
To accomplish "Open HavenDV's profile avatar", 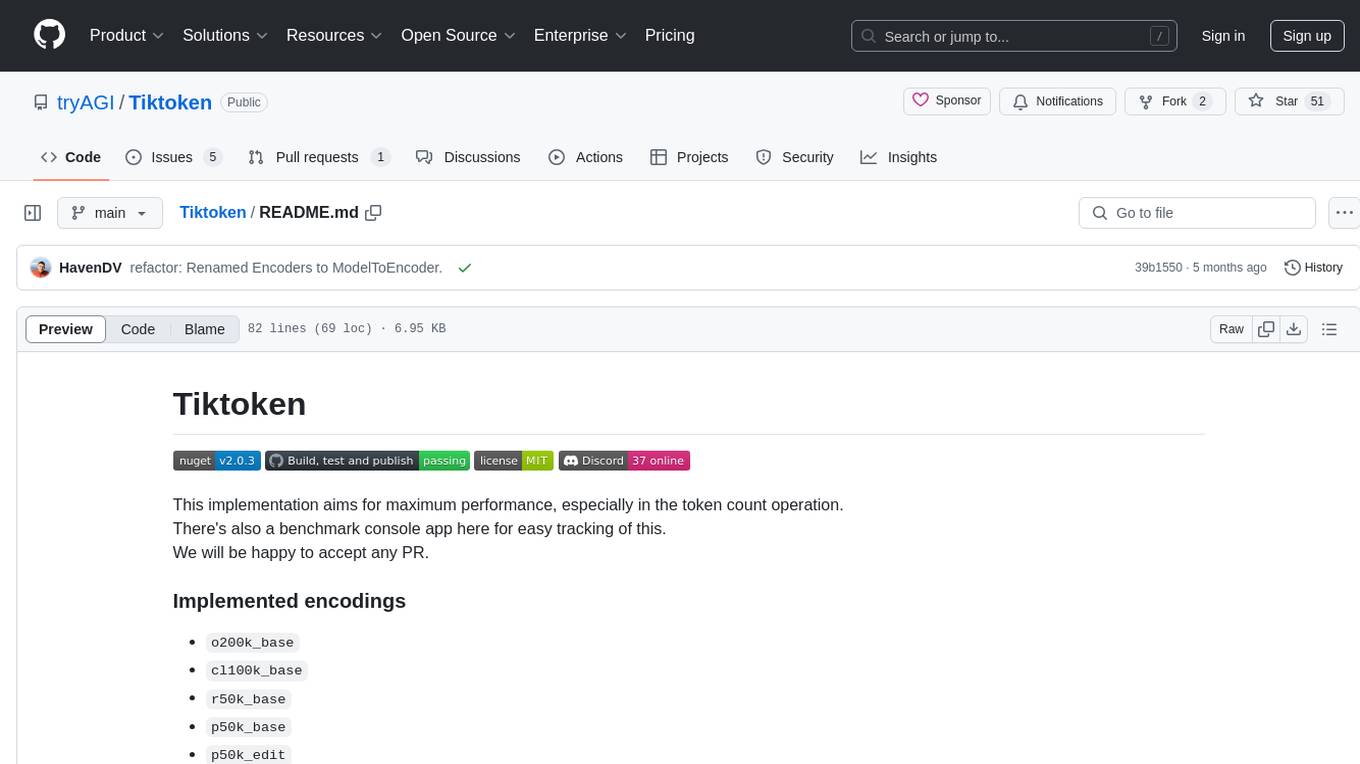I will pyautogui.click(x=41, y=267).
